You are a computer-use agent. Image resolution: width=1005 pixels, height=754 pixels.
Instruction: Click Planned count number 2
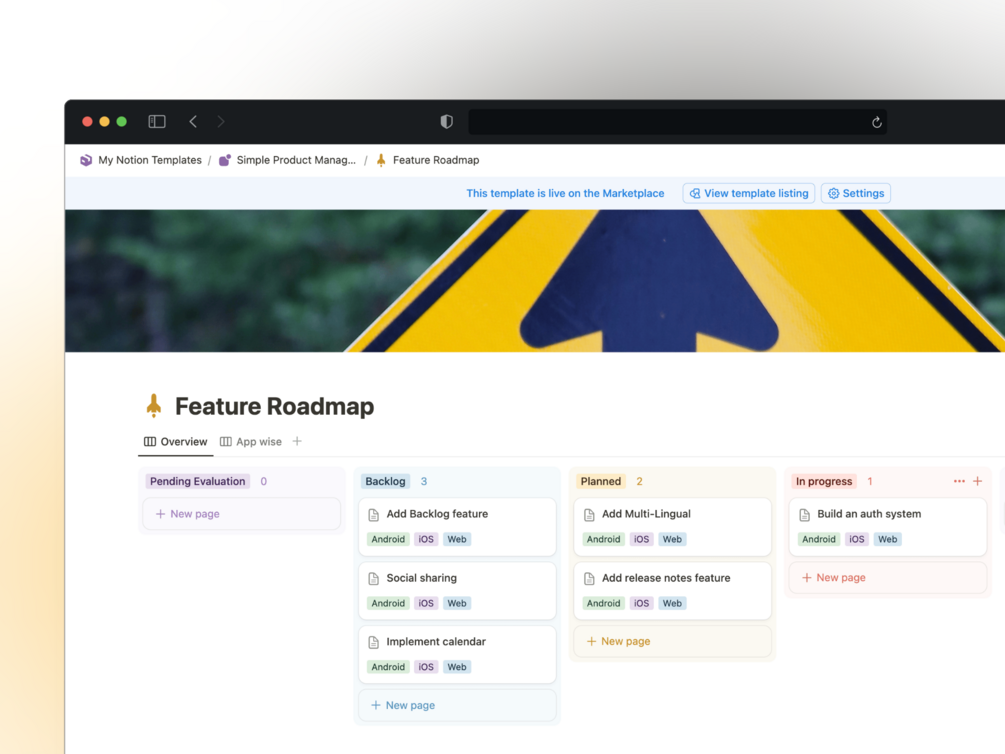(x=639, y=482)
